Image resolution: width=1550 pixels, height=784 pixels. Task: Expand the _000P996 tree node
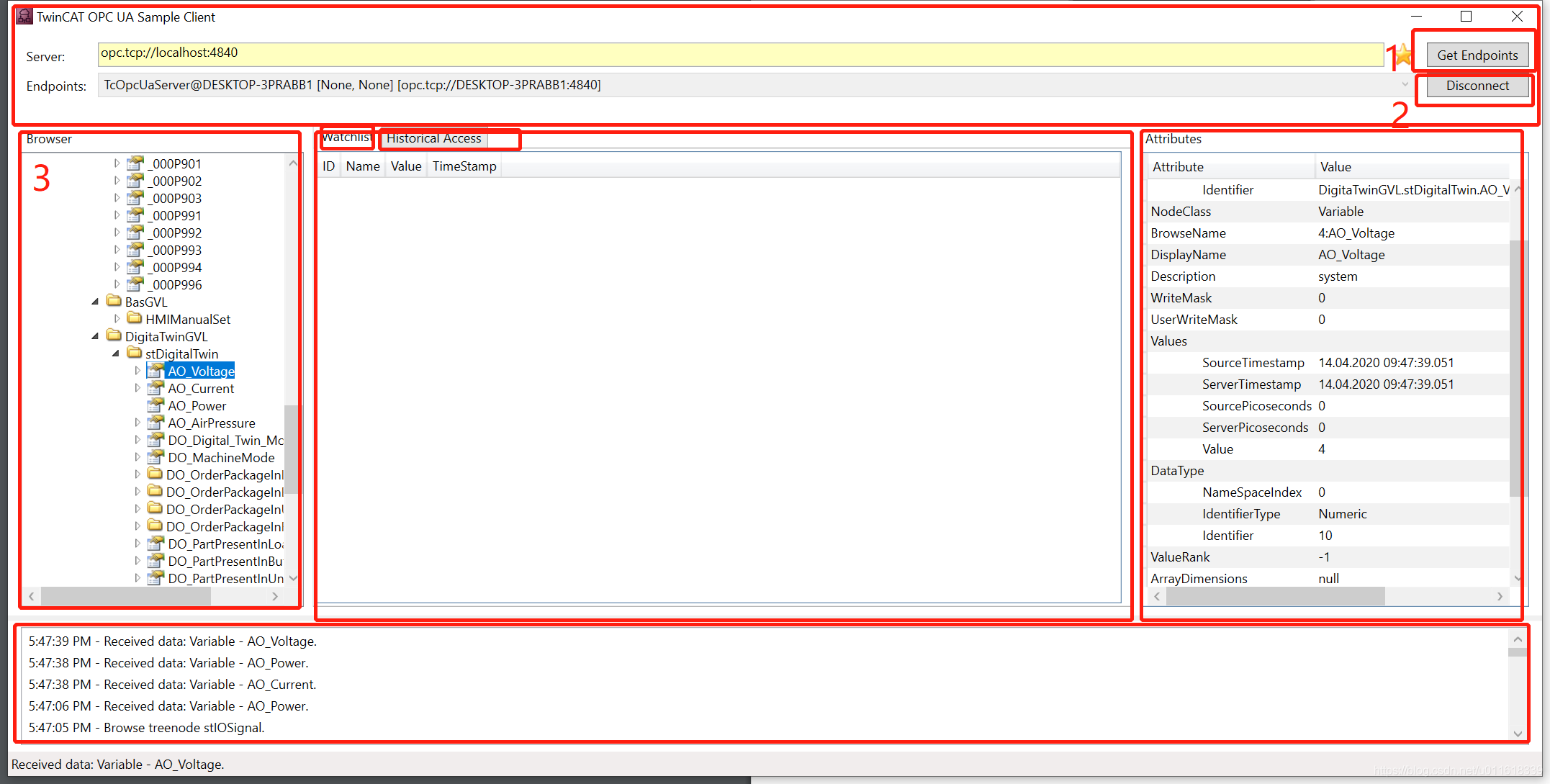click(x=117, y=284)
